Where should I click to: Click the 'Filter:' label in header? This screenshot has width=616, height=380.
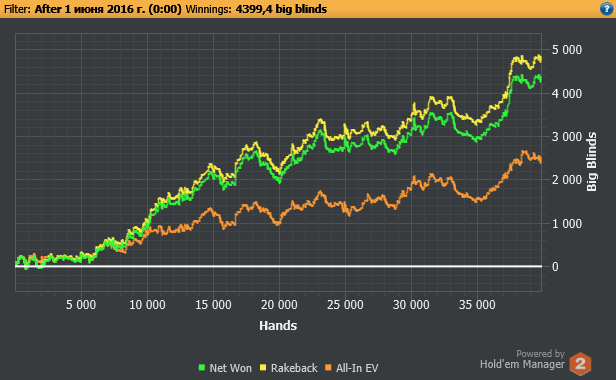tap(17, 9)
